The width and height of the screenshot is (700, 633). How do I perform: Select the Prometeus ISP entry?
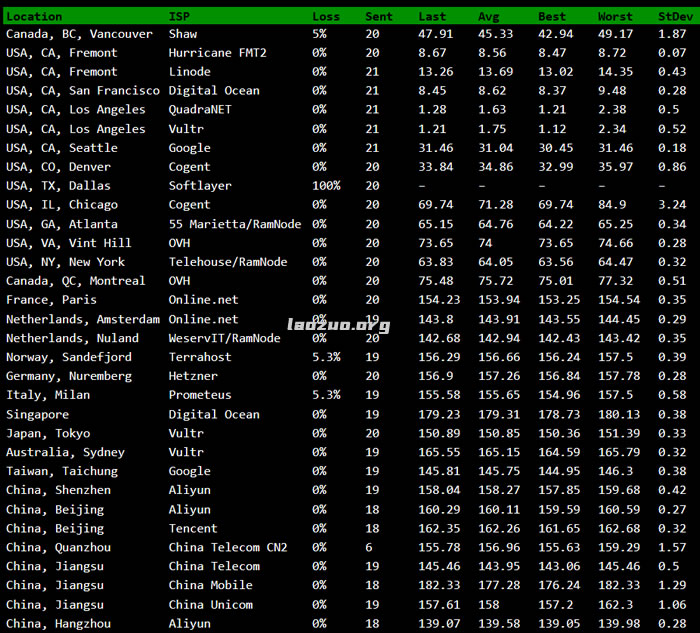pyautogui.click(x=200, y=396)
